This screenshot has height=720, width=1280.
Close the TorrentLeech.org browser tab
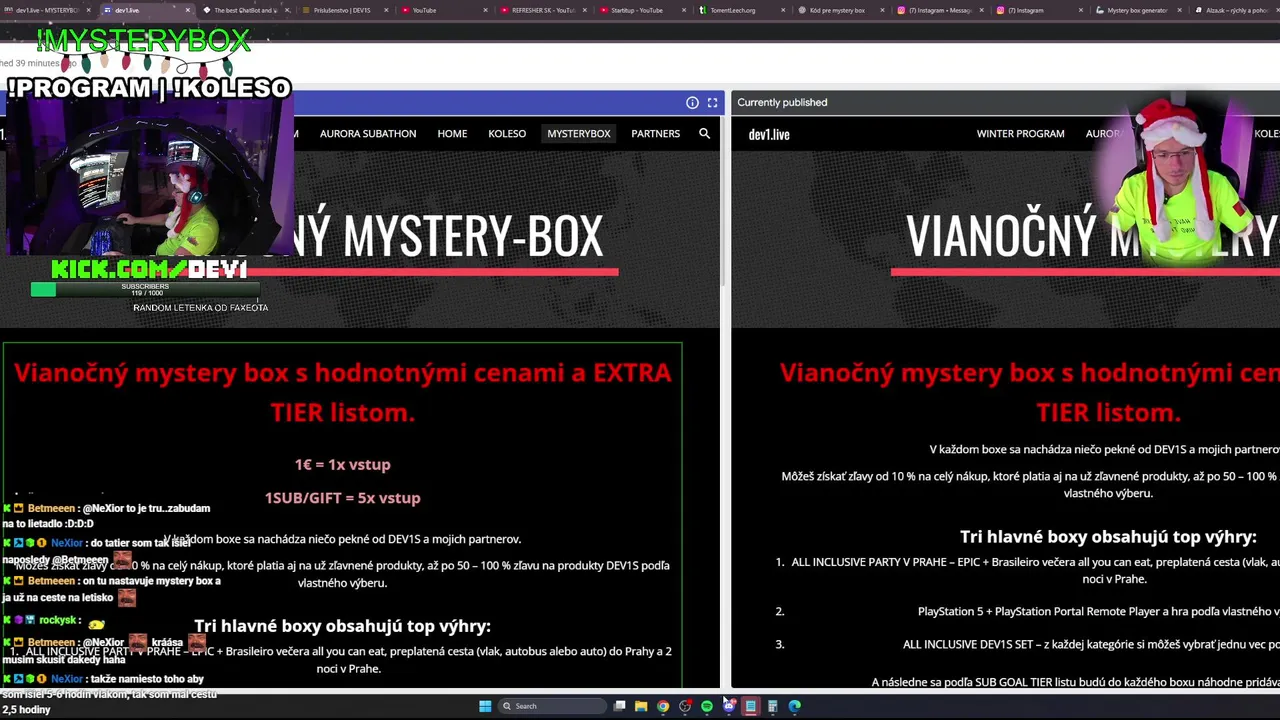[784, 10]
